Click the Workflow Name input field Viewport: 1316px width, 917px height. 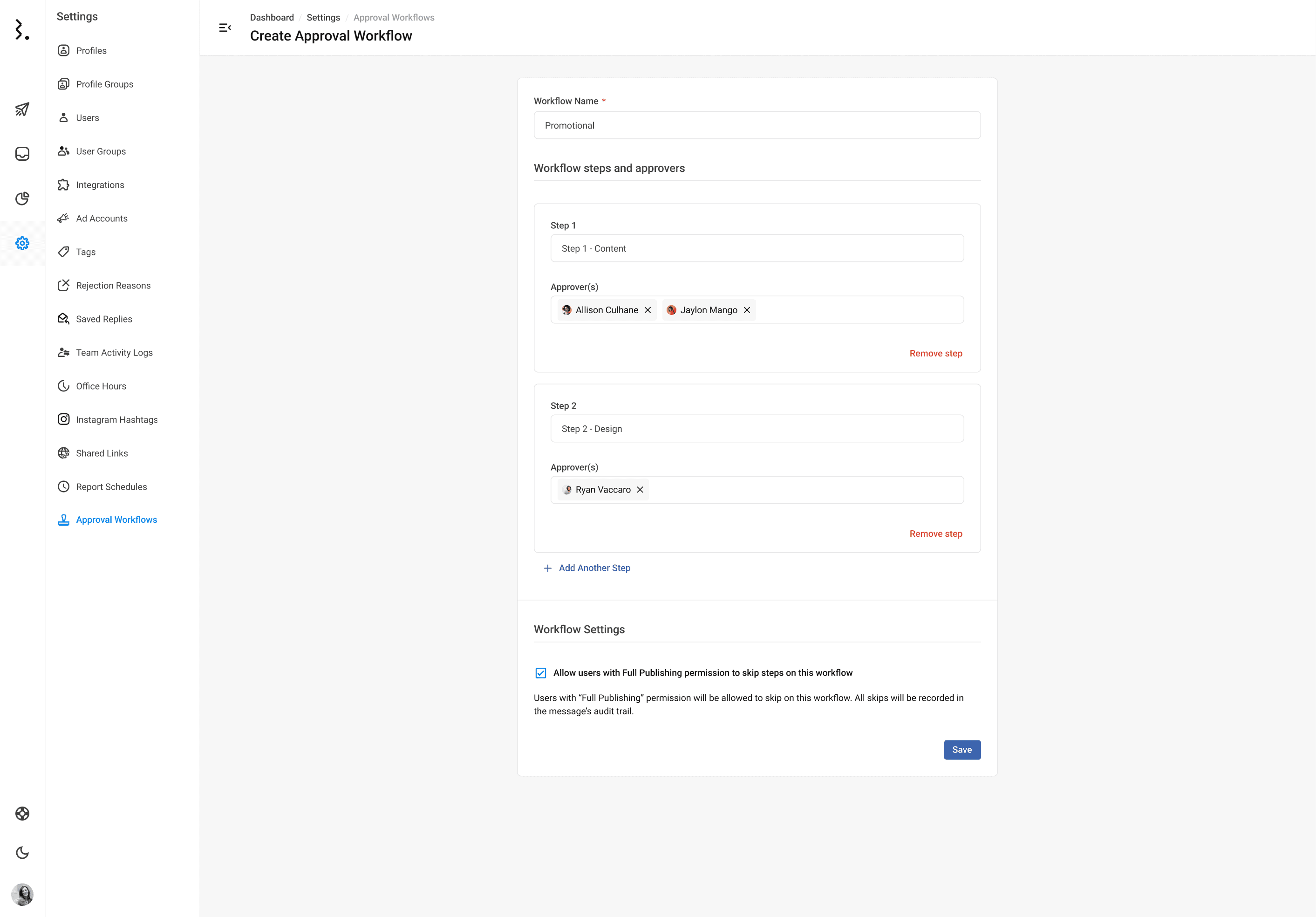point(757,126)
